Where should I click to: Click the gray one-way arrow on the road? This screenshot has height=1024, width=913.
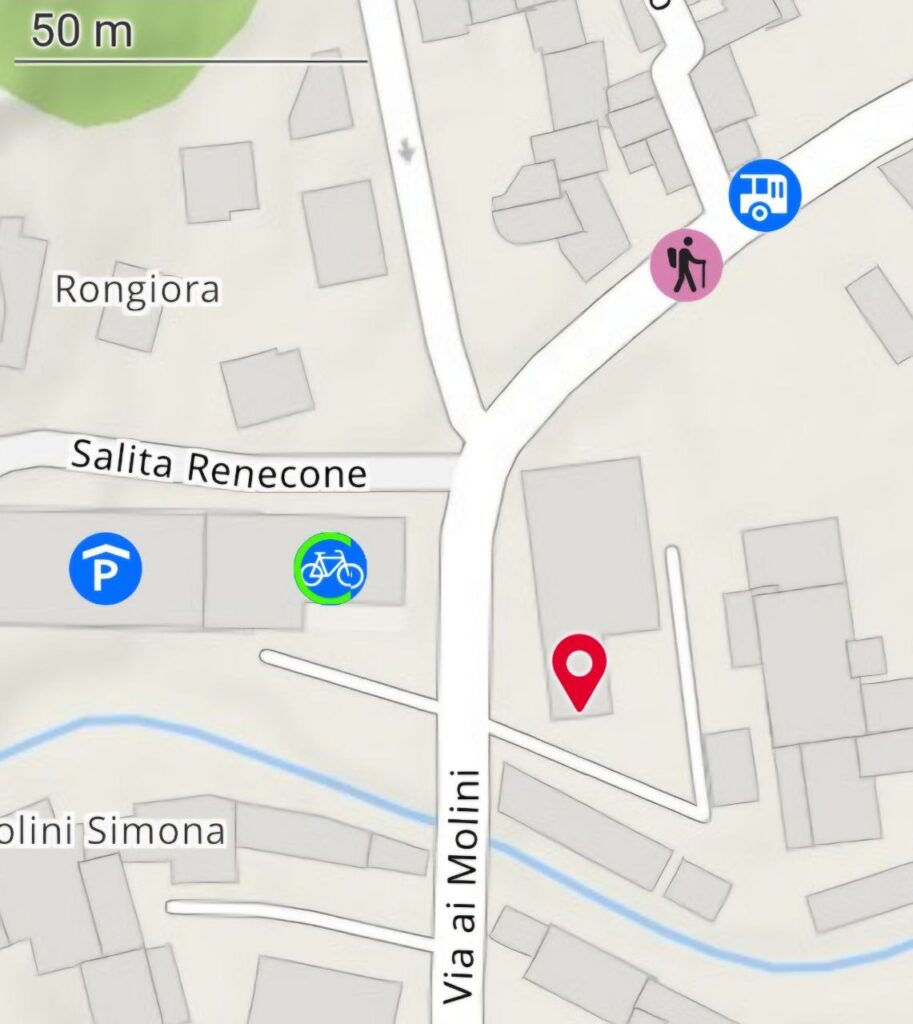pyautogui.click(x=406, y=150)
